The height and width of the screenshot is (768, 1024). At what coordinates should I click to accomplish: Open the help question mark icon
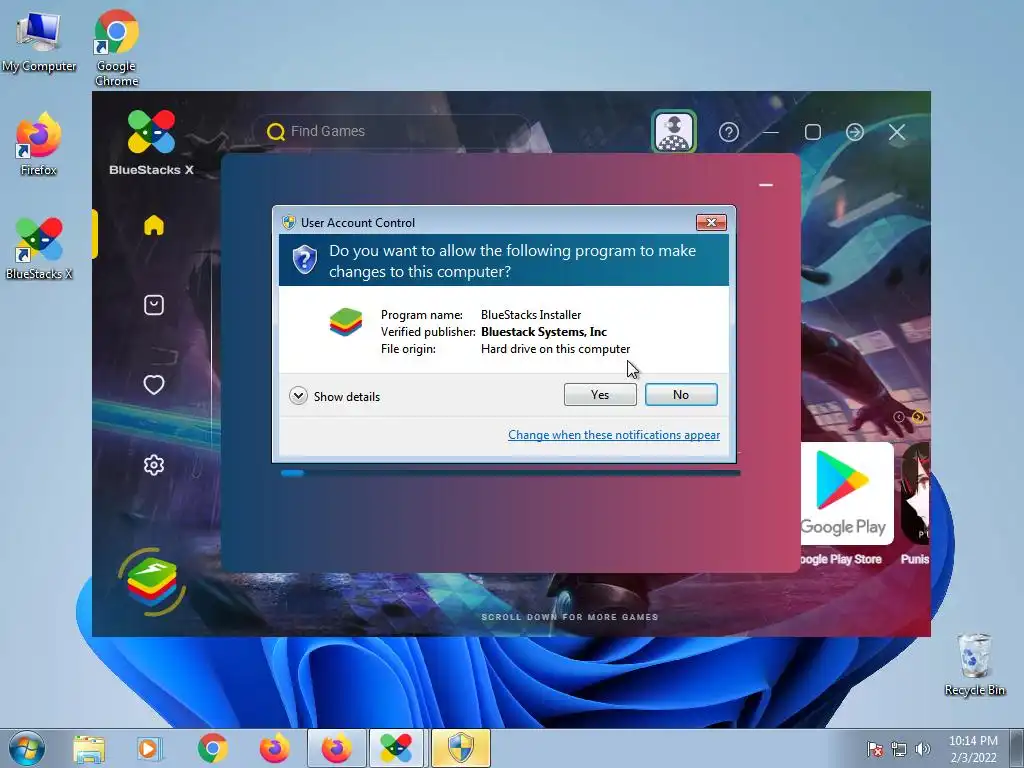[729, 133]
